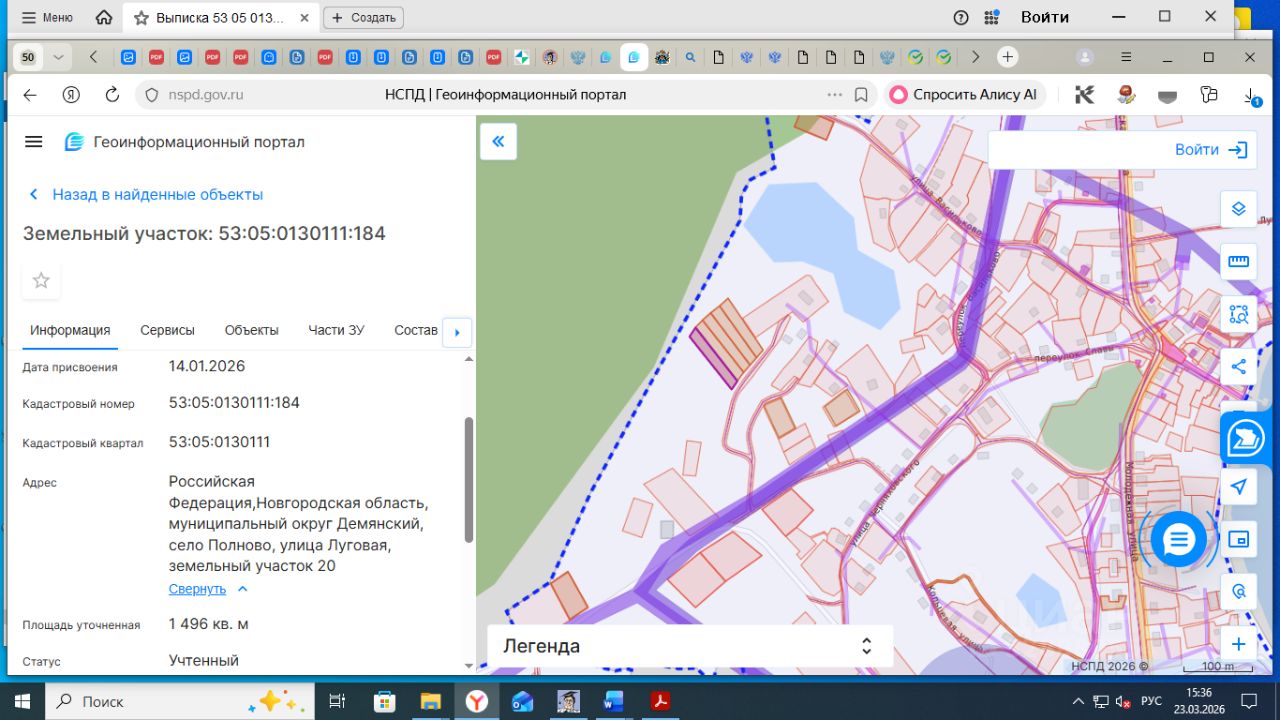The image size is (1280, 720).
Task: Open the map layers panel
Action: [1238, 209]
